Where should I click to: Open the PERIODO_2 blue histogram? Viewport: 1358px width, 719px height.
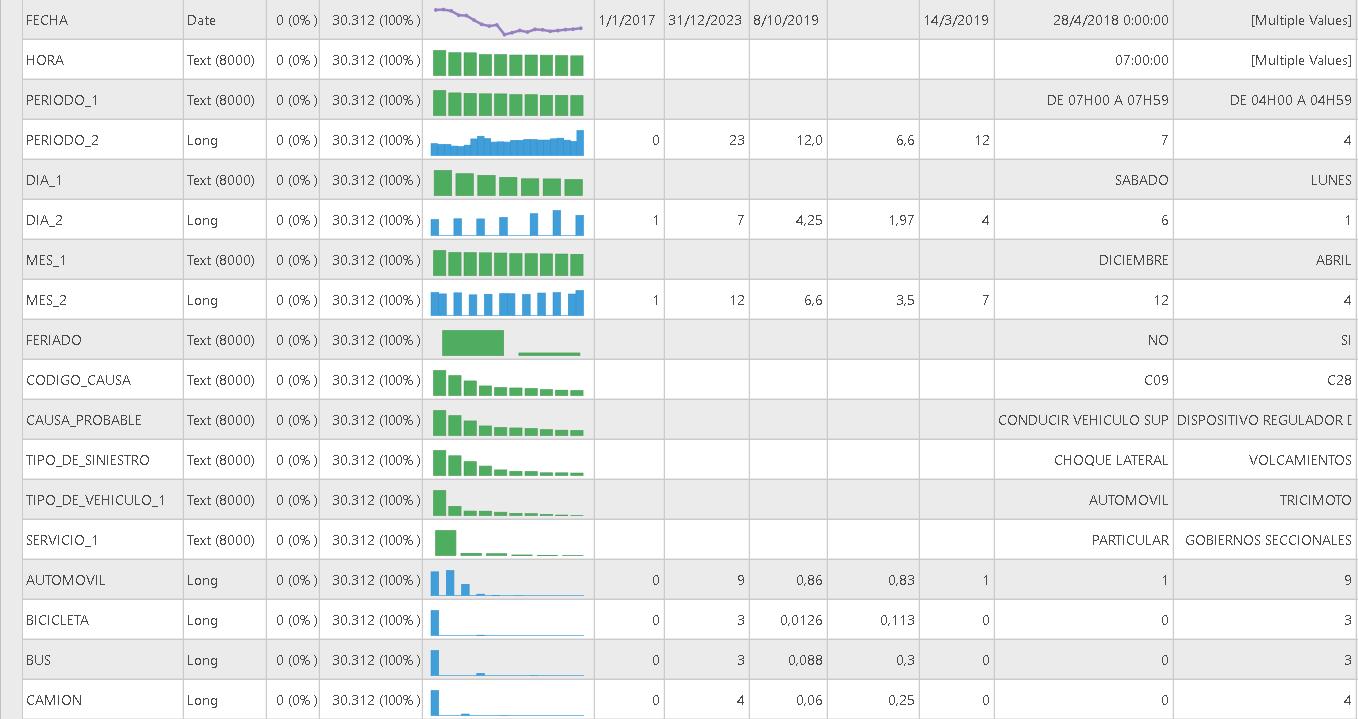pos(508,142)
